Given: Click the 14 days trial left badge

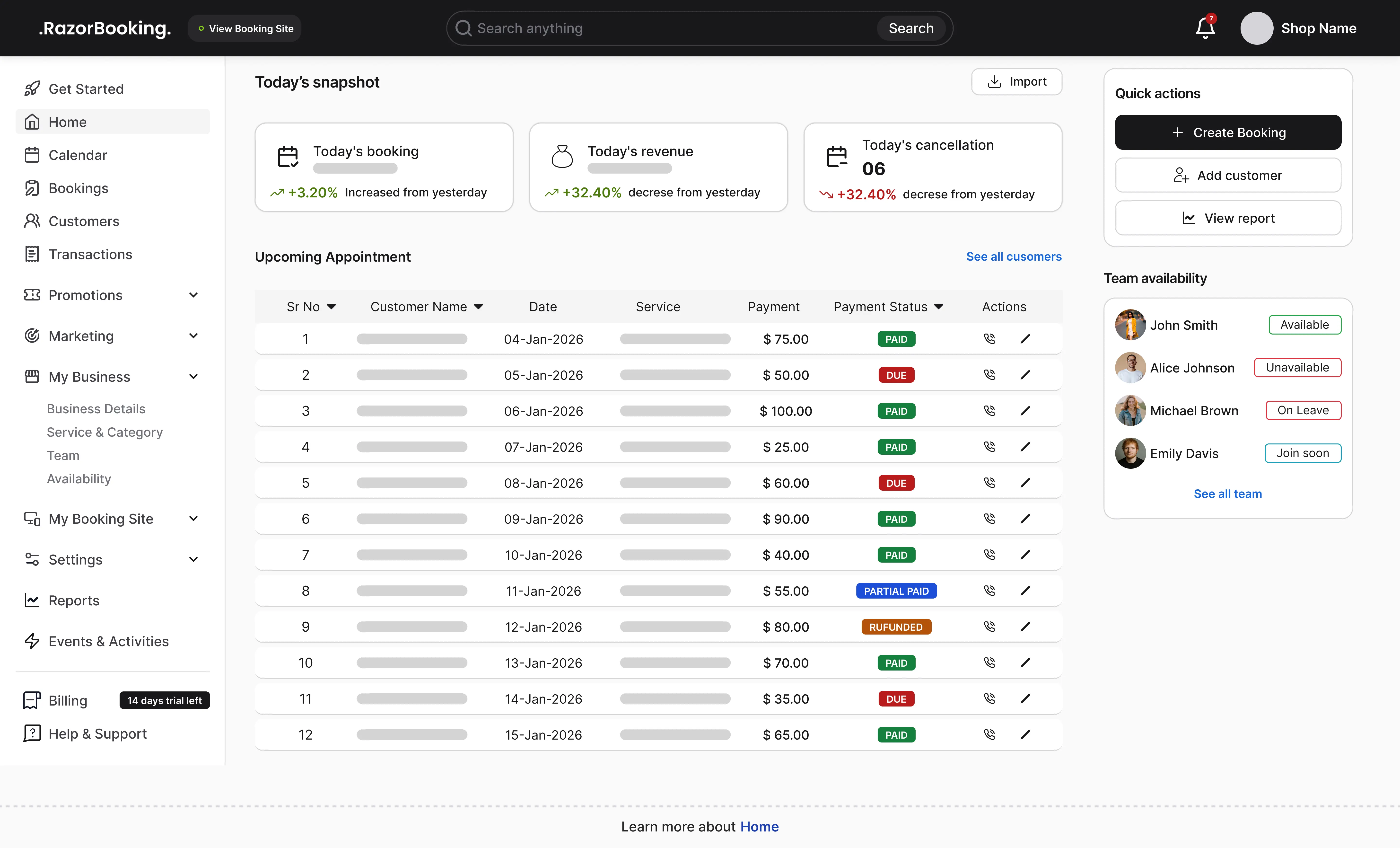Looking at the screenshot, I should (x=164, y=700).
